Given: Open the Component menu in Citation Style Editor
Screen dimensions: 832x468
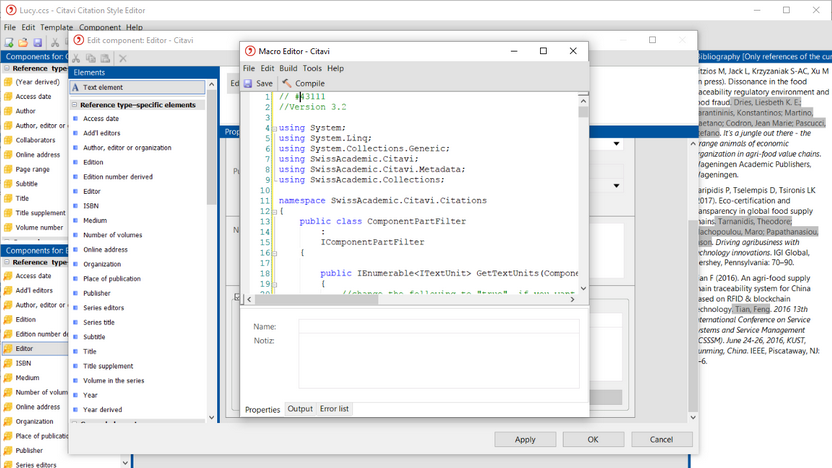Looking at the screenshot, I should [100, 27].
